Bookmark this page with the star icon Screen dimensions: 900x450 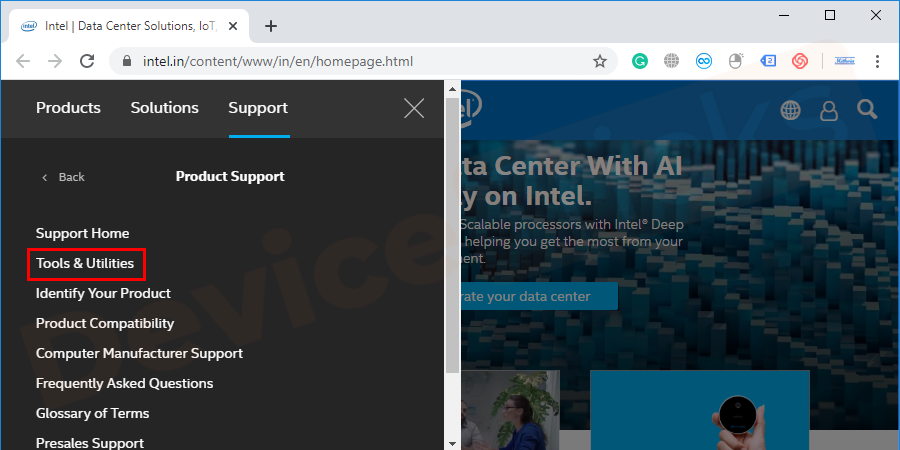coord(600,61)
